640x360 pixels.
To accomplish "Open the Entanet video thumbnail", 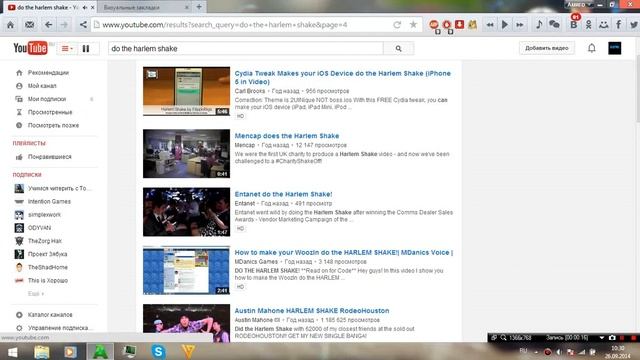I will 187,212.
